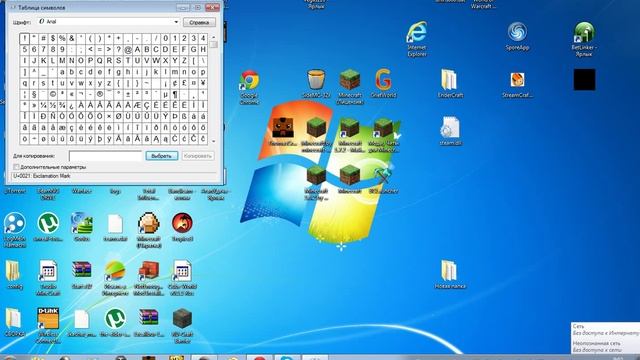
Task: Select the § character cell
Action: click(34, 94)
